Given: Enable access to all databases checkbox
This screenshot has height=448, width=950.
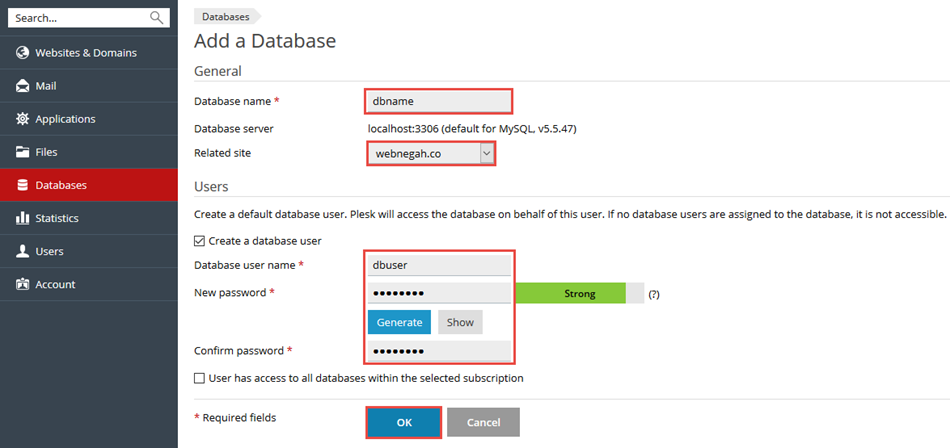Looking at the screenshot, I should [200, 378].
